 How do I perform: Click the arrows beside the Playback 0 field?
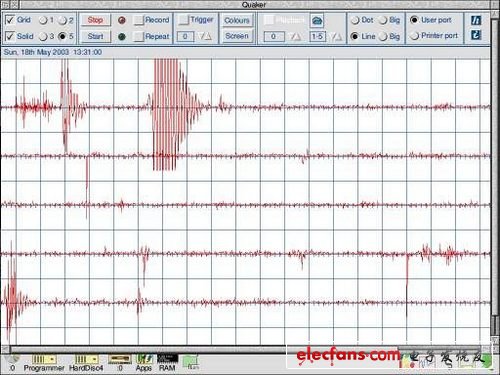(295, 36)
